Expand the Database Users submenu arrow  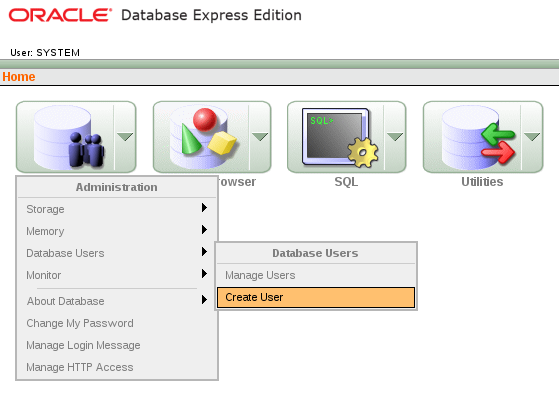pyautogui.click(x=204, y=251)
